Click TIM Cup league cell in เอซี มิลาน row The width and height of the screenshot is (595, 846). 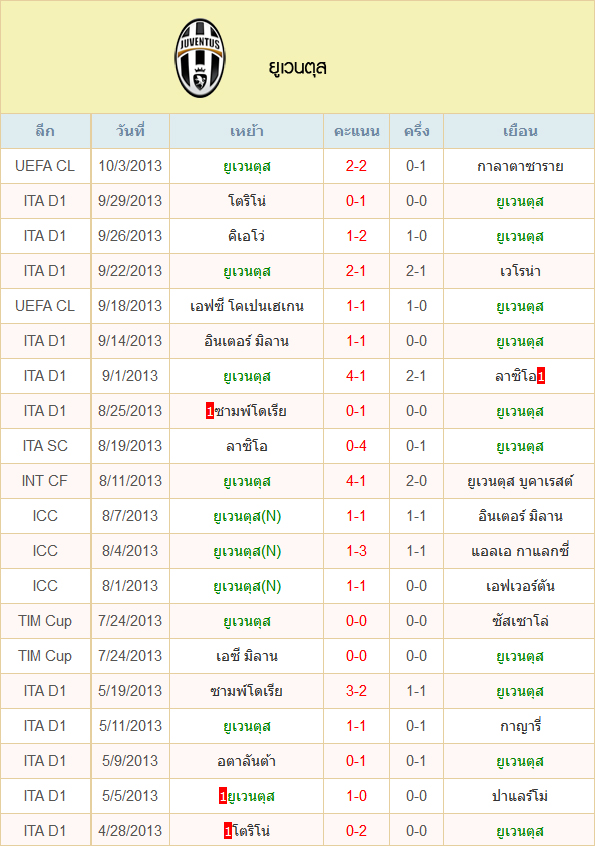pos(45,656)
